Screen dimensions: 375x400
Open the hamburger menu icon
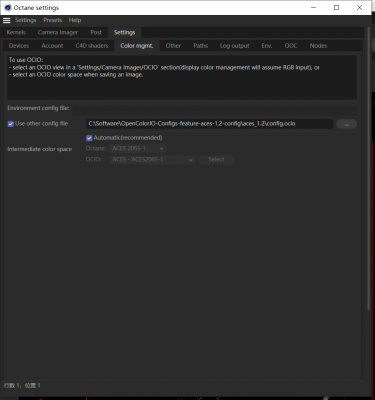click(7, 21)
